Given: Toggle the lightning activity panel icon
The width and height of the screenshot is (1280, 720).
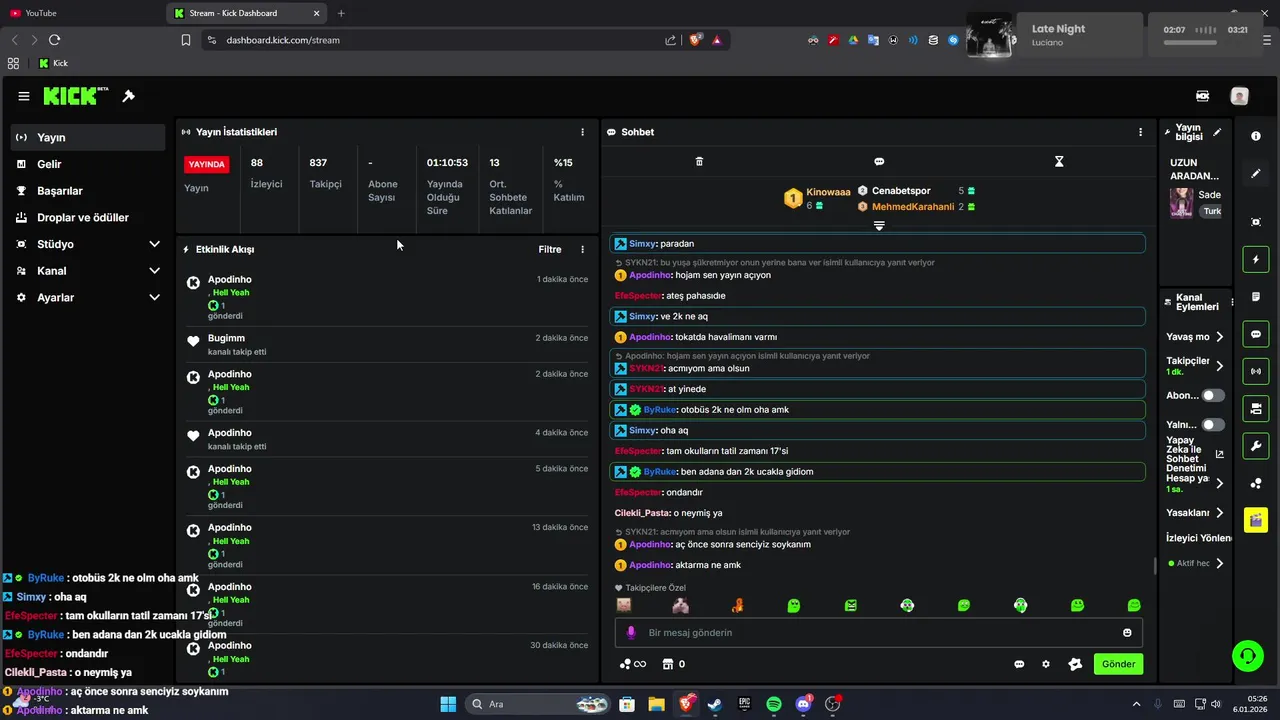Looking at the screenshot, I should click(1256, 260).
